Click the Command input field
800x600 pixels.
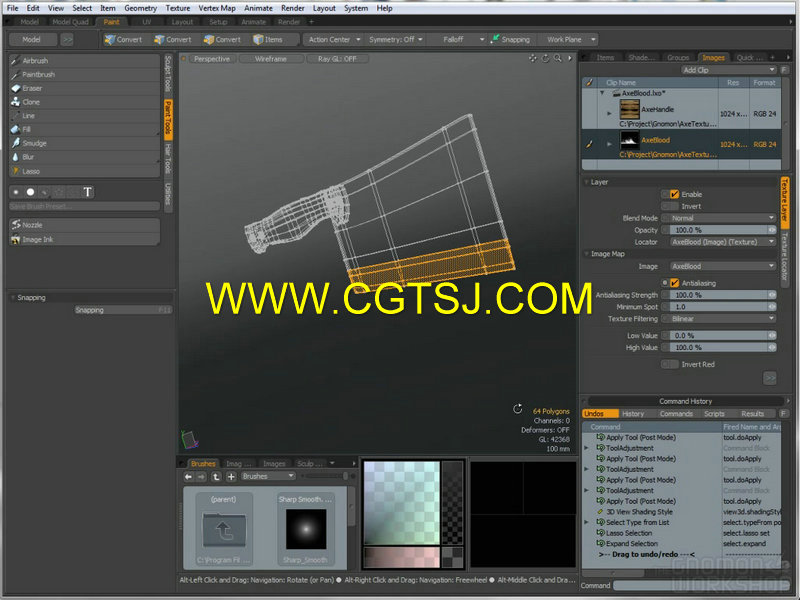(x=702, y=586)
